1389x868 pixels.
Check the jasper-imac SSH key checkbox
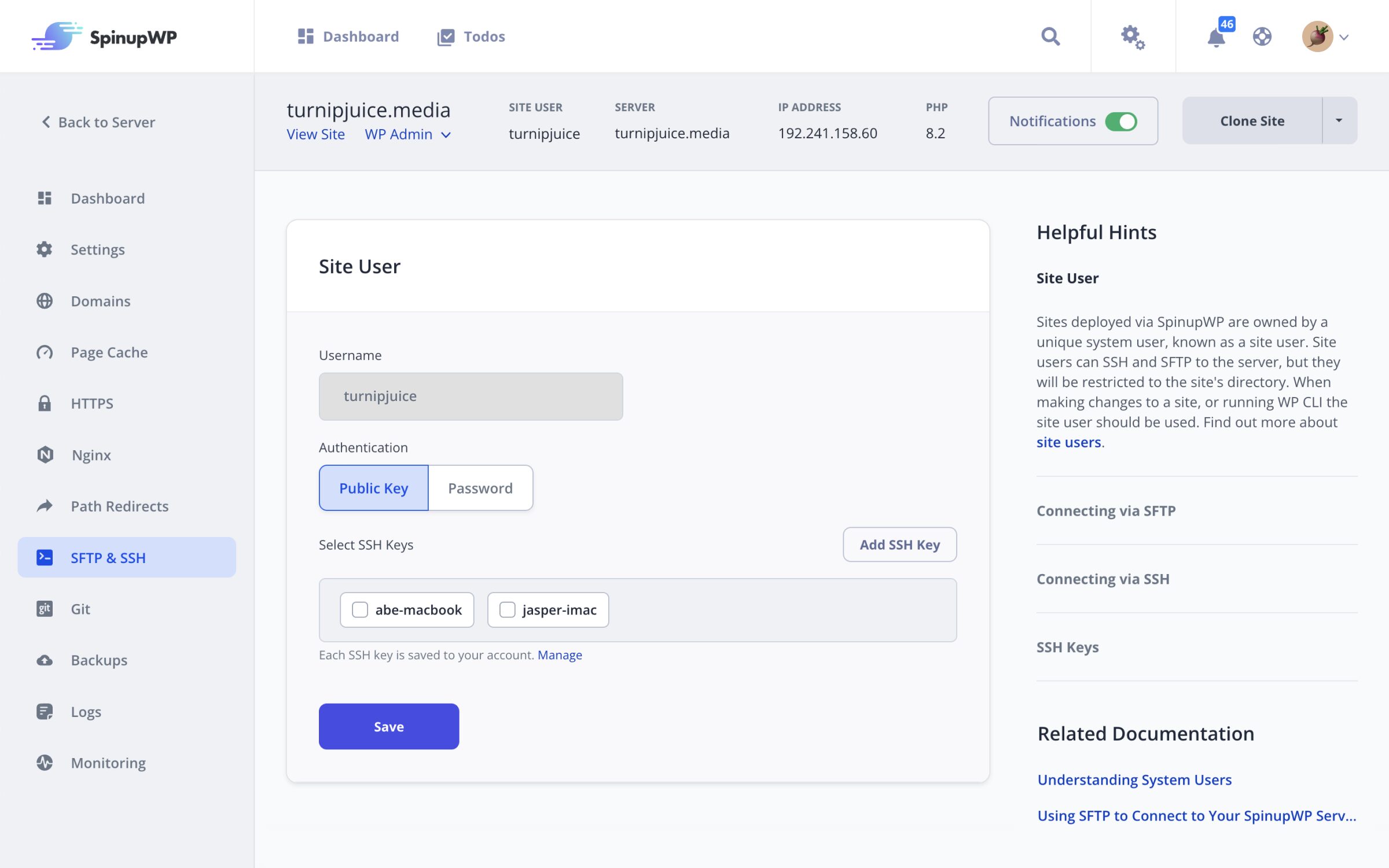506,609
